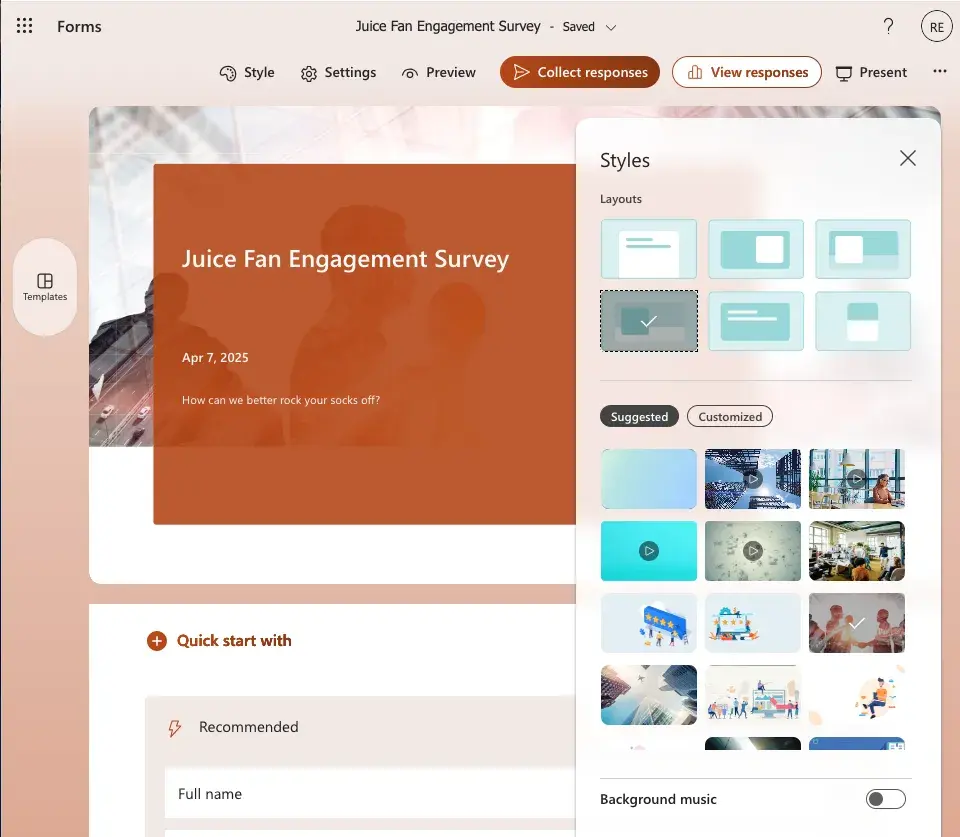Close the Styles panel
The image size is (960, 837).
(x=907, y=158)
